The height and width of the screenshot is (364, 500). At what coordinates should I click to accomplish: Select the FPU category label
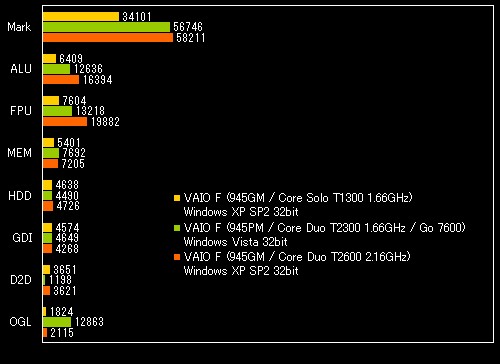[21, 111]
